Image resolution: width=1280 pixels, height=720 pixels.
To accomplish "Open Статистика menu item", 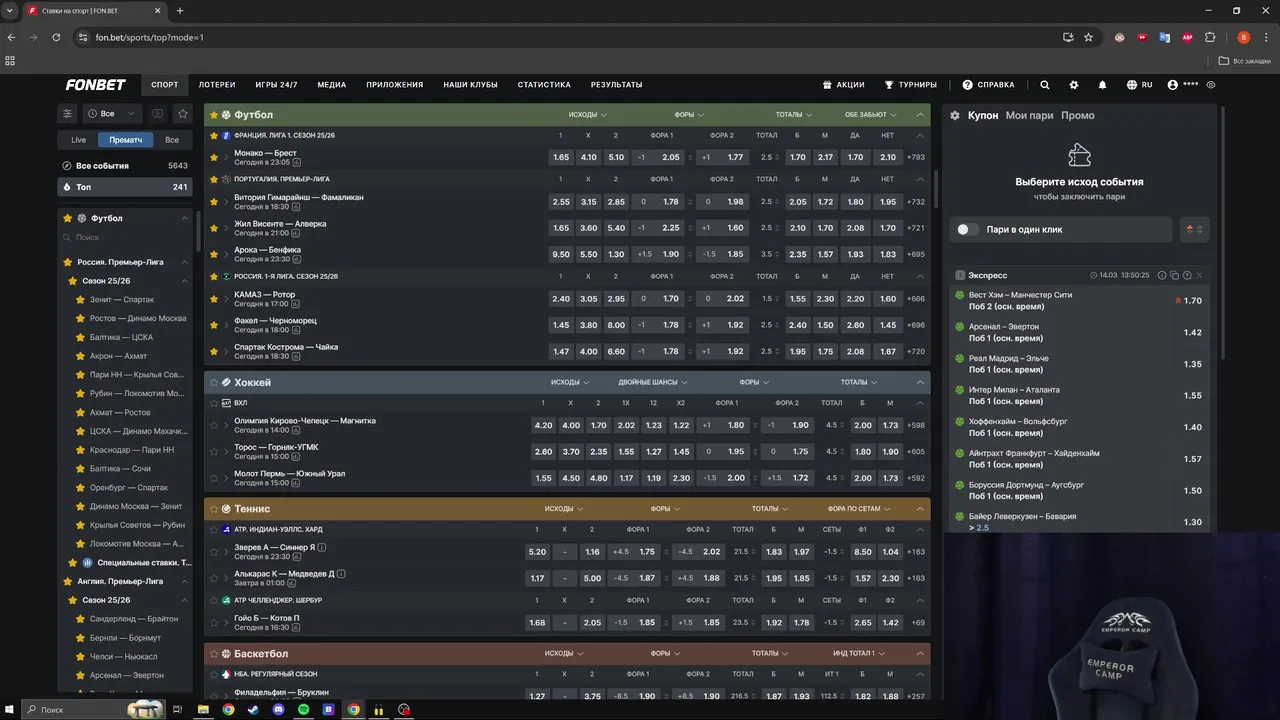I will coord(544,85).
